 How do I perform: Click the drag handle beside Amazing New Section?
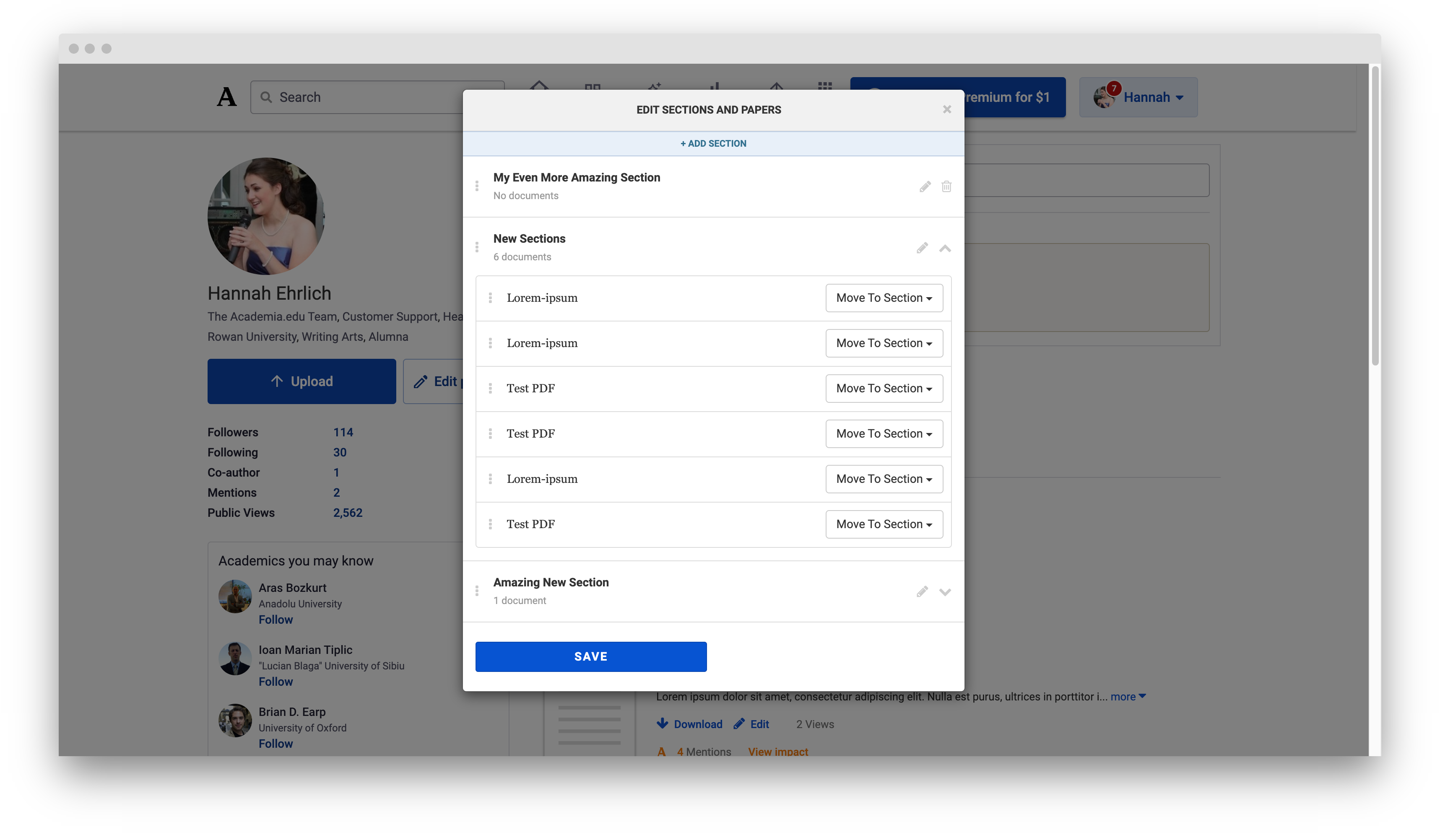point(476,591)
